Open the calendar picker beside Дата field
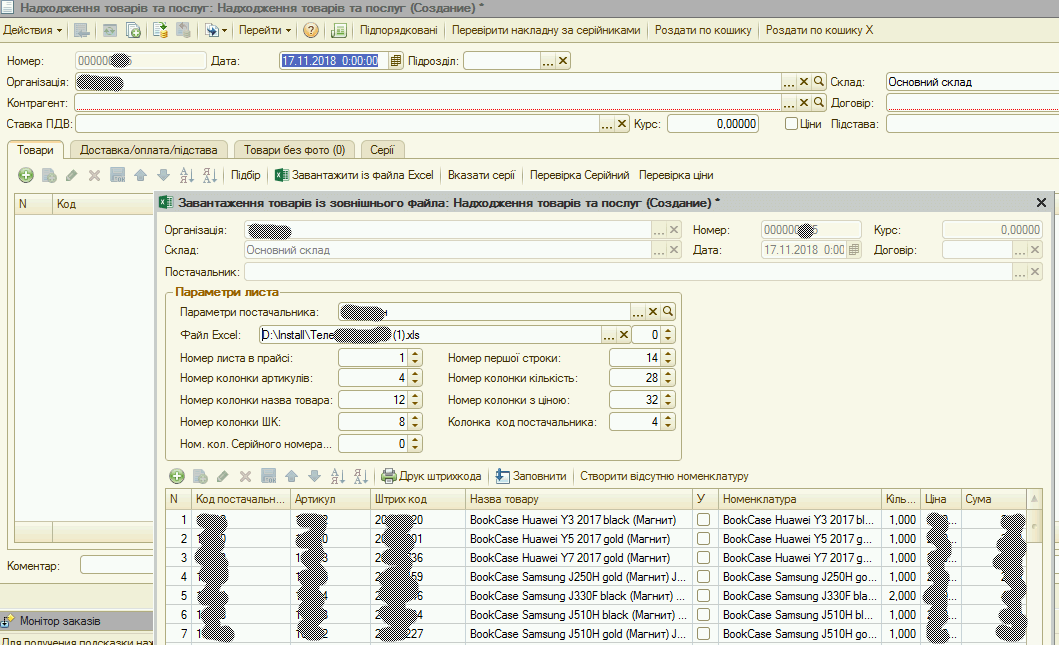Viewport: 1059px width, 645px height. tap(396, 61)
